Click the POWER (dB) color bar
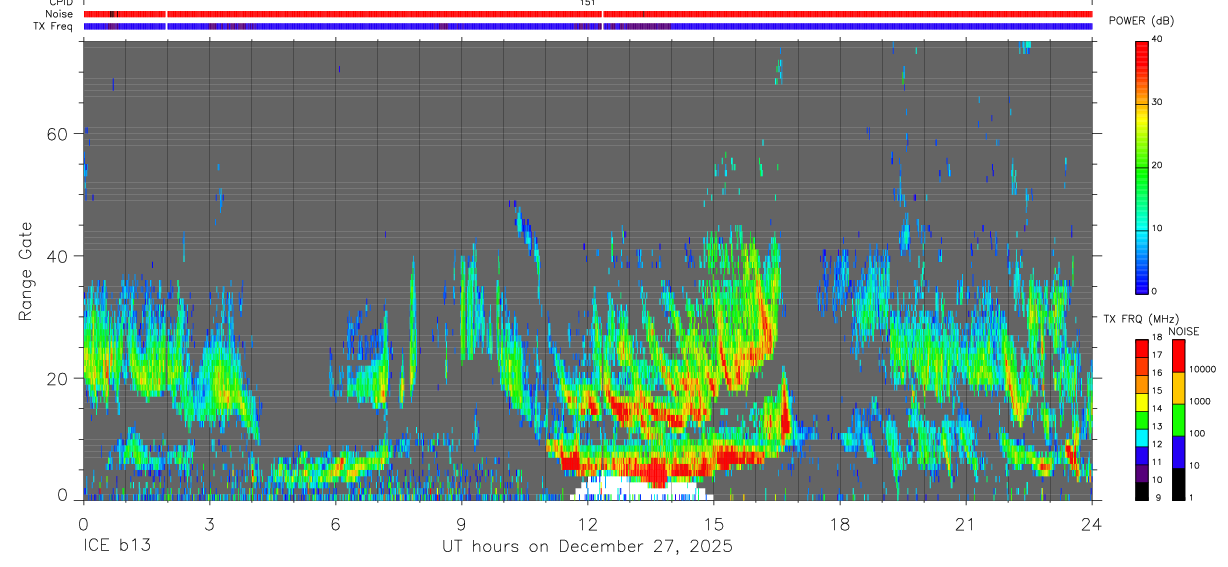 coord(1142,166)
